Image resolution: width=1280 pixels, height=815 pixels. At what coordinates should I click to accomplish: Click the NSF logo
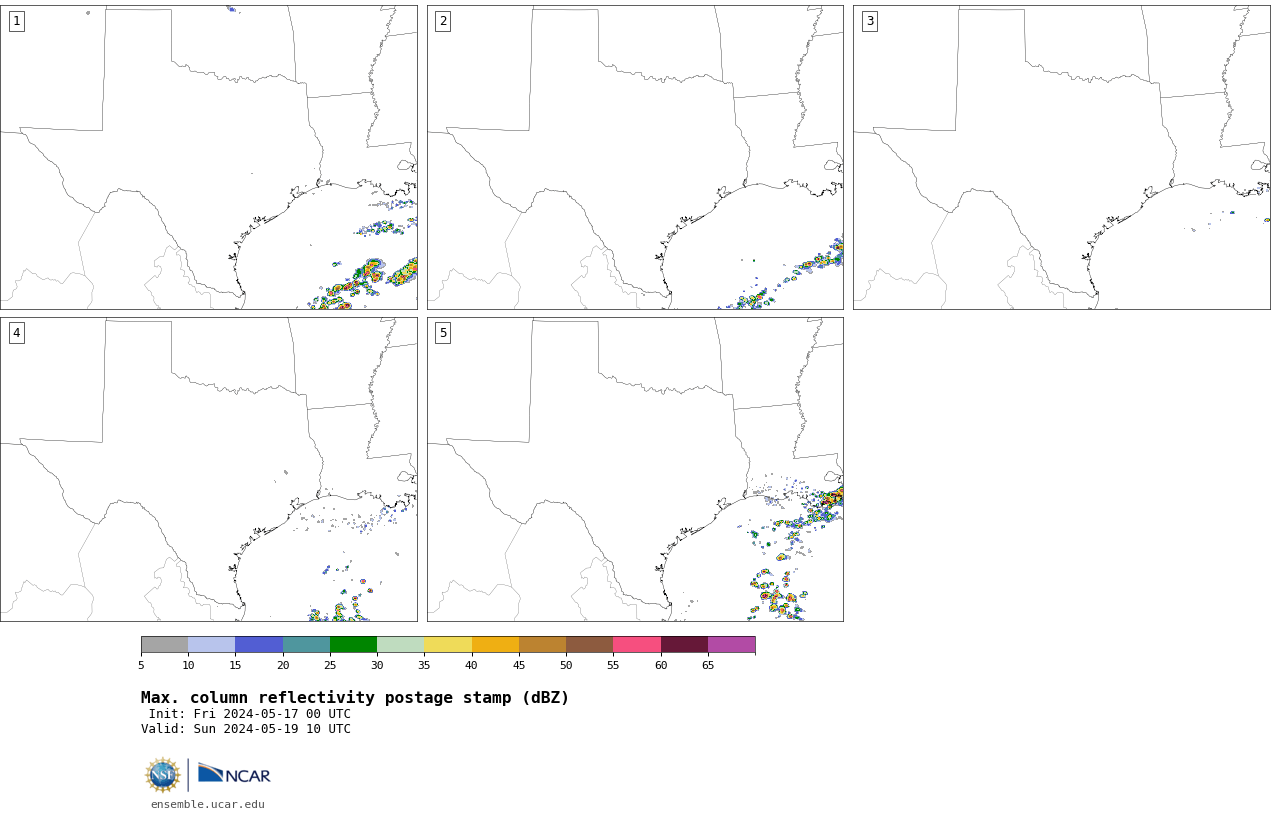click(x=163, y=775)
